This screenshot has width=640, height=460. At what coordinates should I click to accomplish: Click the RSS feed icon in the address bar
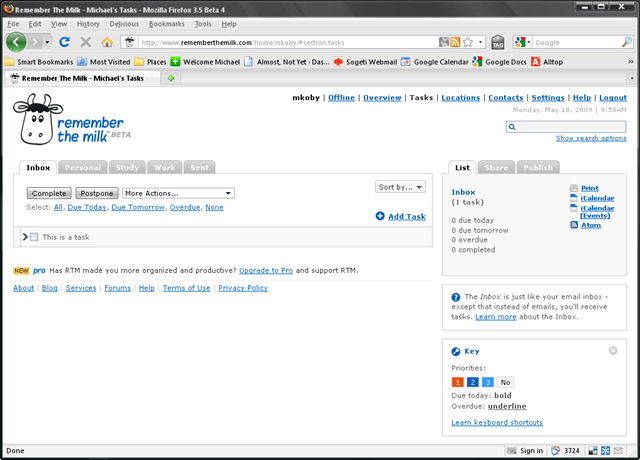coord(455,42)
